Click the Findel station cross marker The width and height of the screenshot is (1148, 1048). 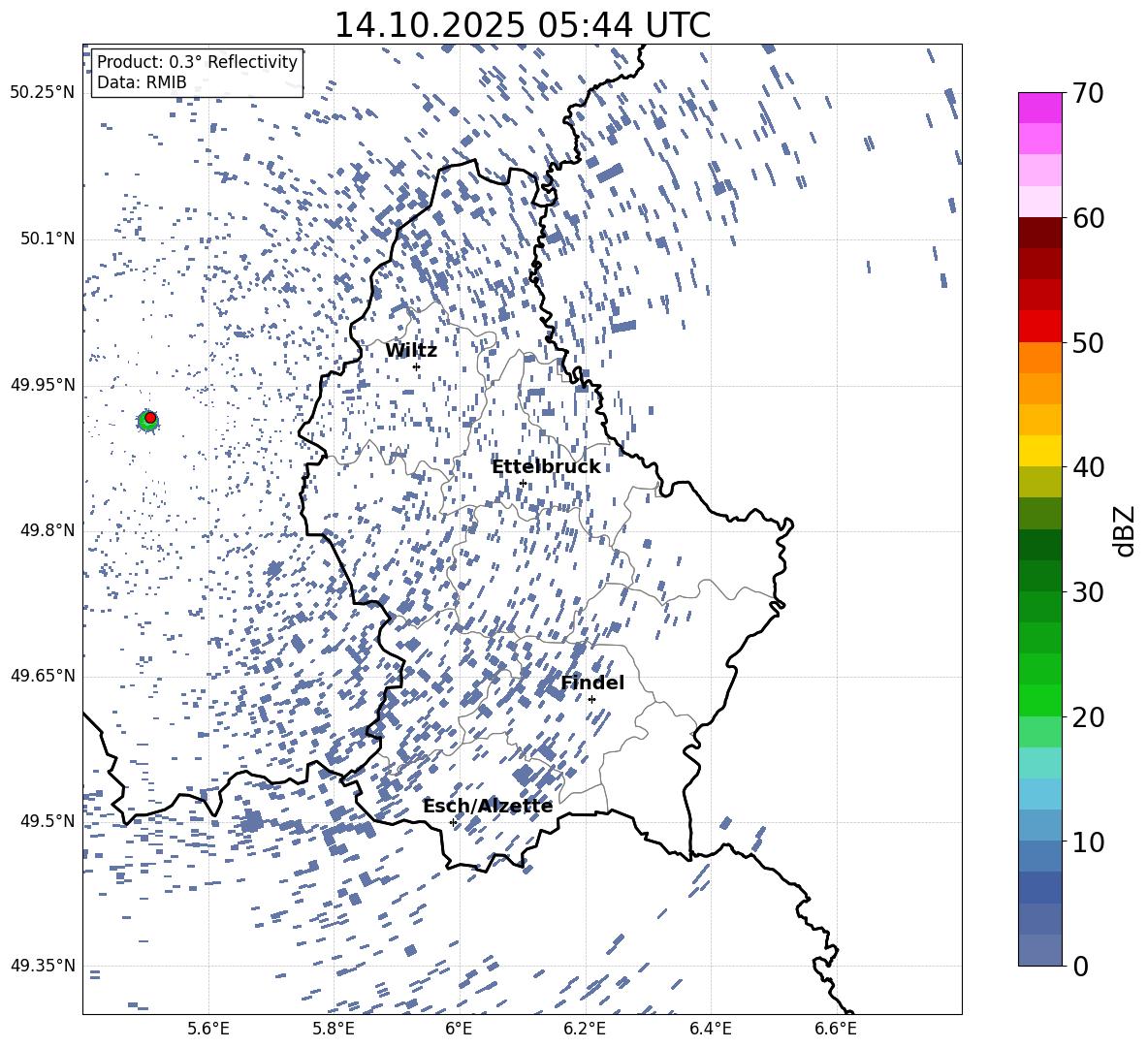[x=591, y=699]
